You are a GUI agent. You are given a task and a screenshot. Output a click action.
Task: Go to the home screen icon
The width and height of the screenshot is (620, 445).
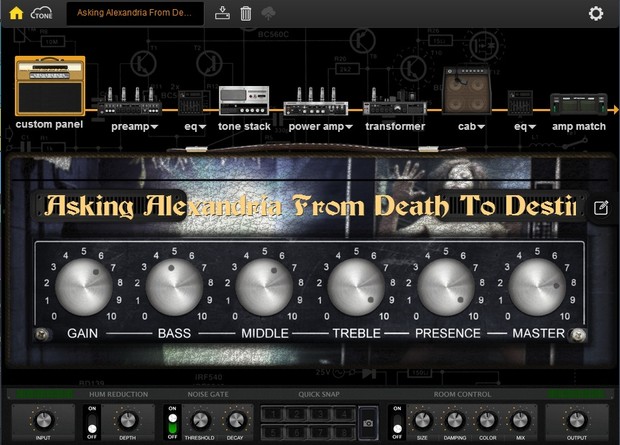tap(16, 13)
